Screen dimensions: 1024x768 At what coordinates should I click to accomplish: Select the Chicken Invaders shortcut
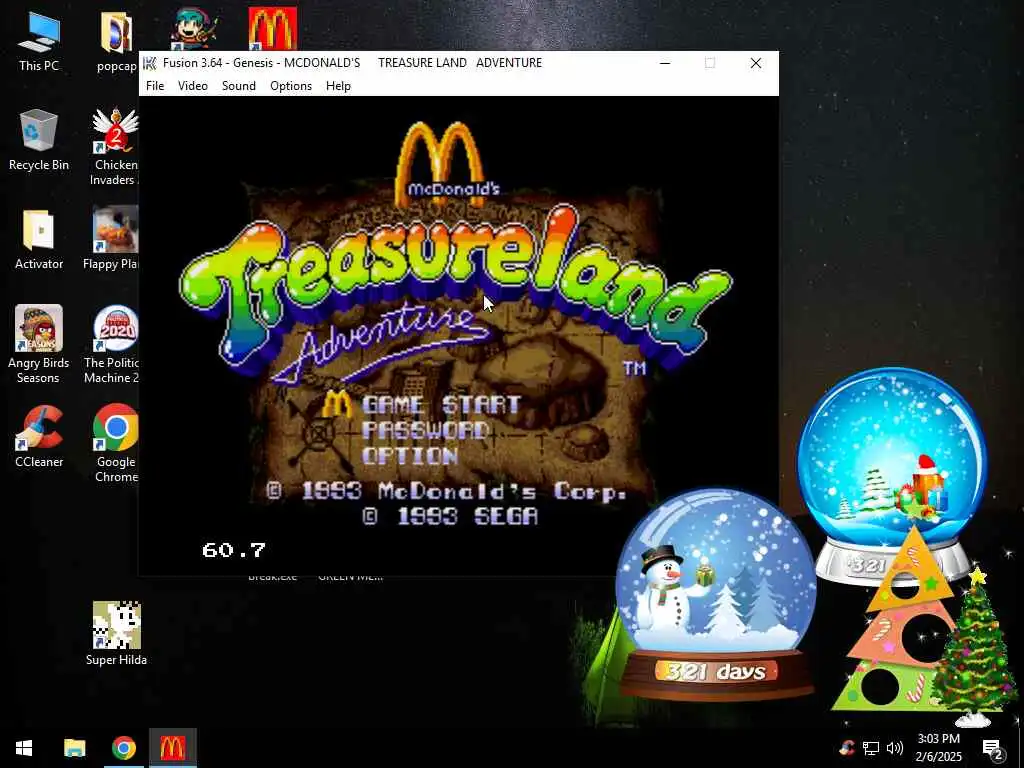116,147
